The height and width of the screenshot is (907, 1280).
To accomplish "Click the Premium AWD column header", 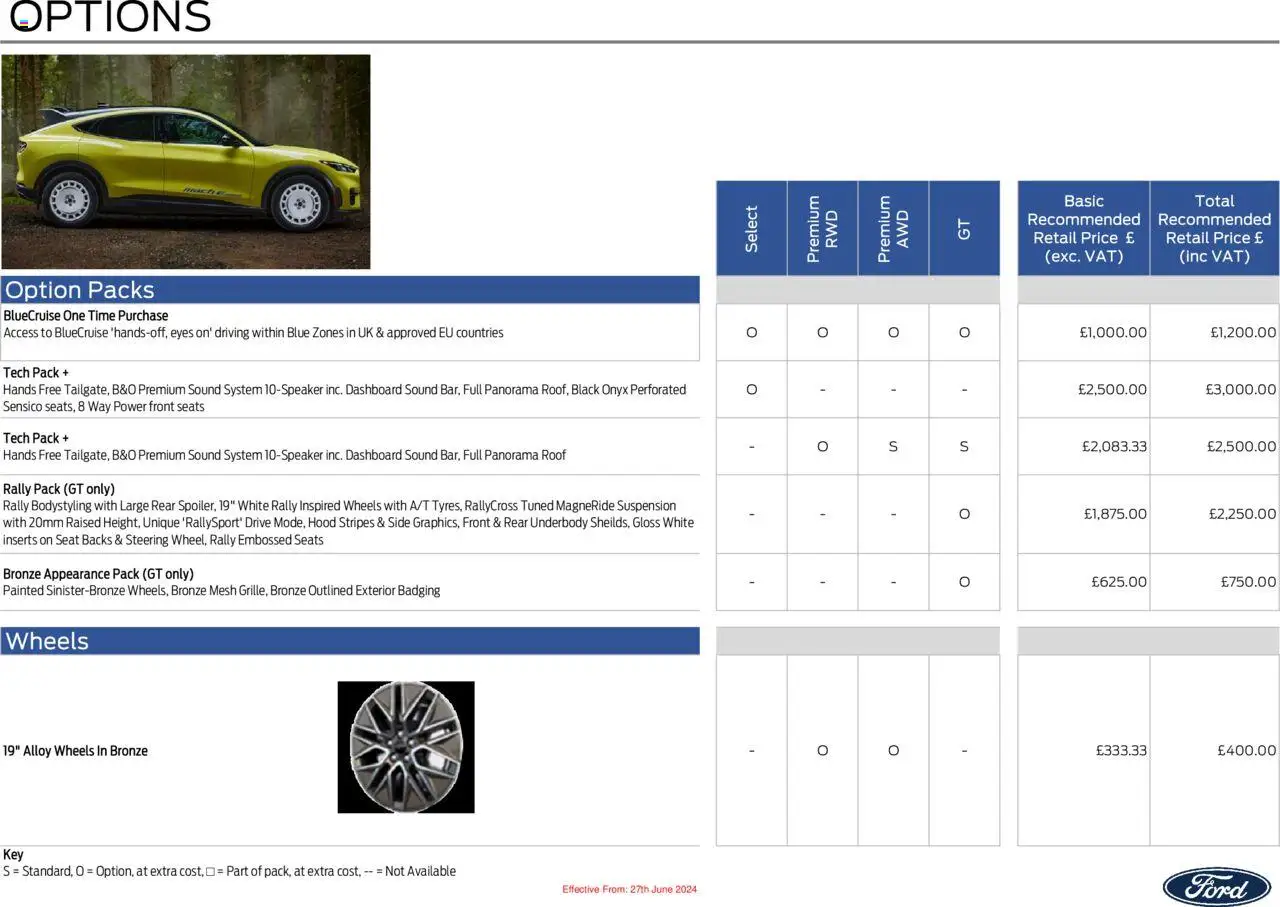I will 893,228.
